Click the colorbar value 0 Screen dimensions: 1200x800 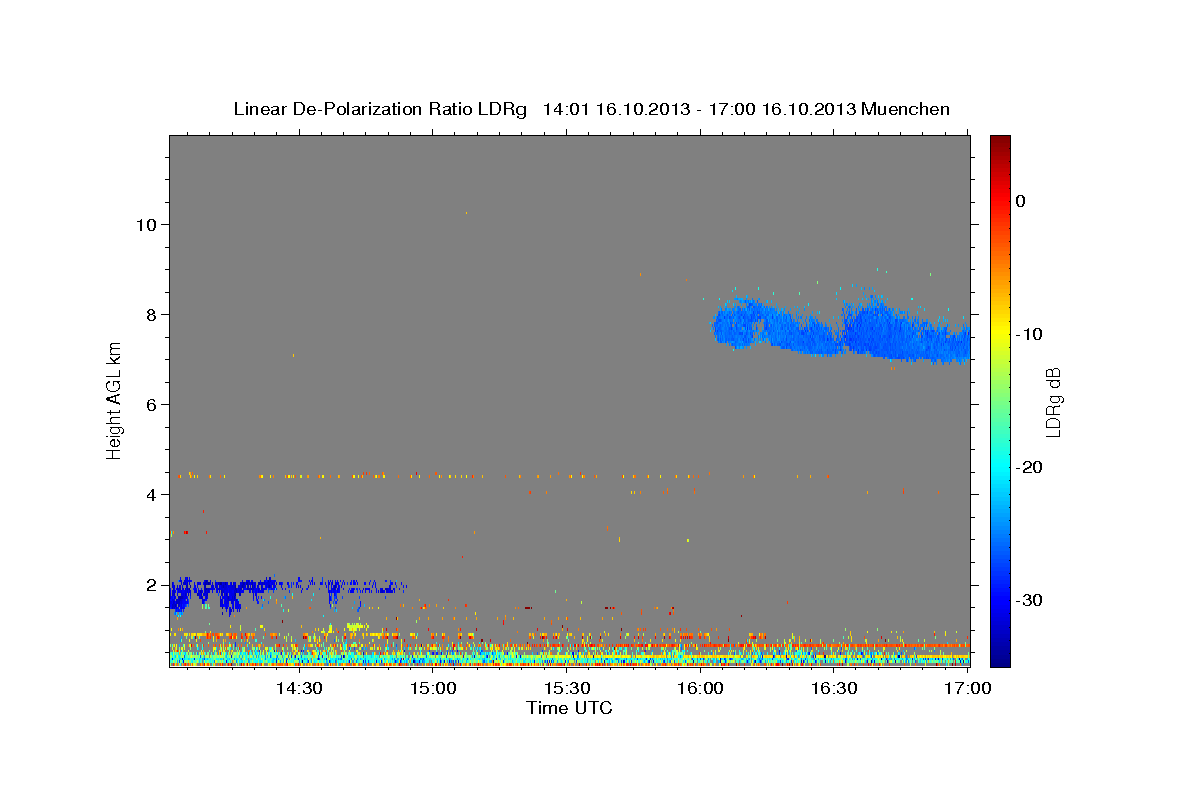(x=1021, y=201)
